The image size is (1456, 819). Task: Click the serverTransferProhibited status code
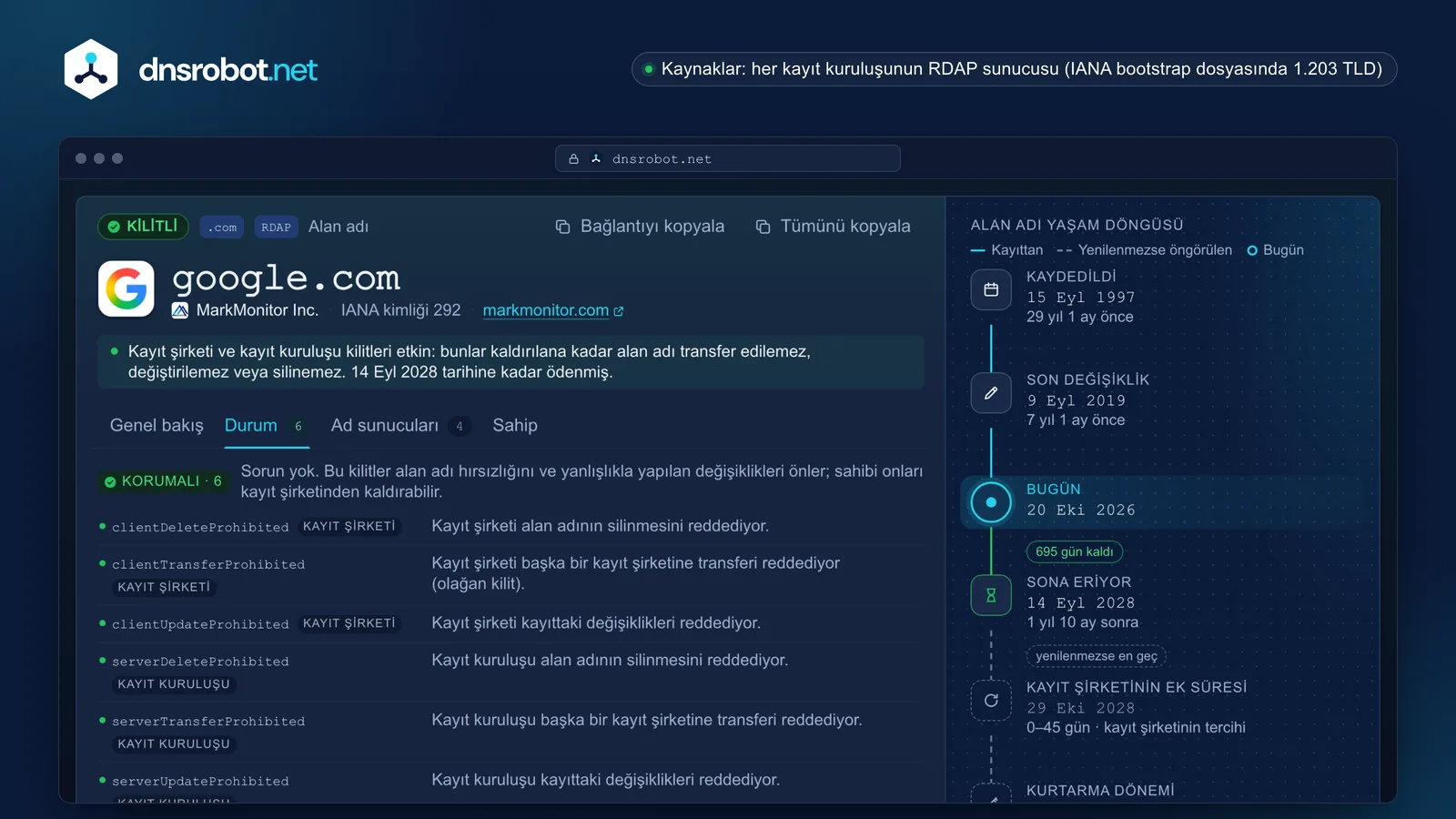point(208,722)
